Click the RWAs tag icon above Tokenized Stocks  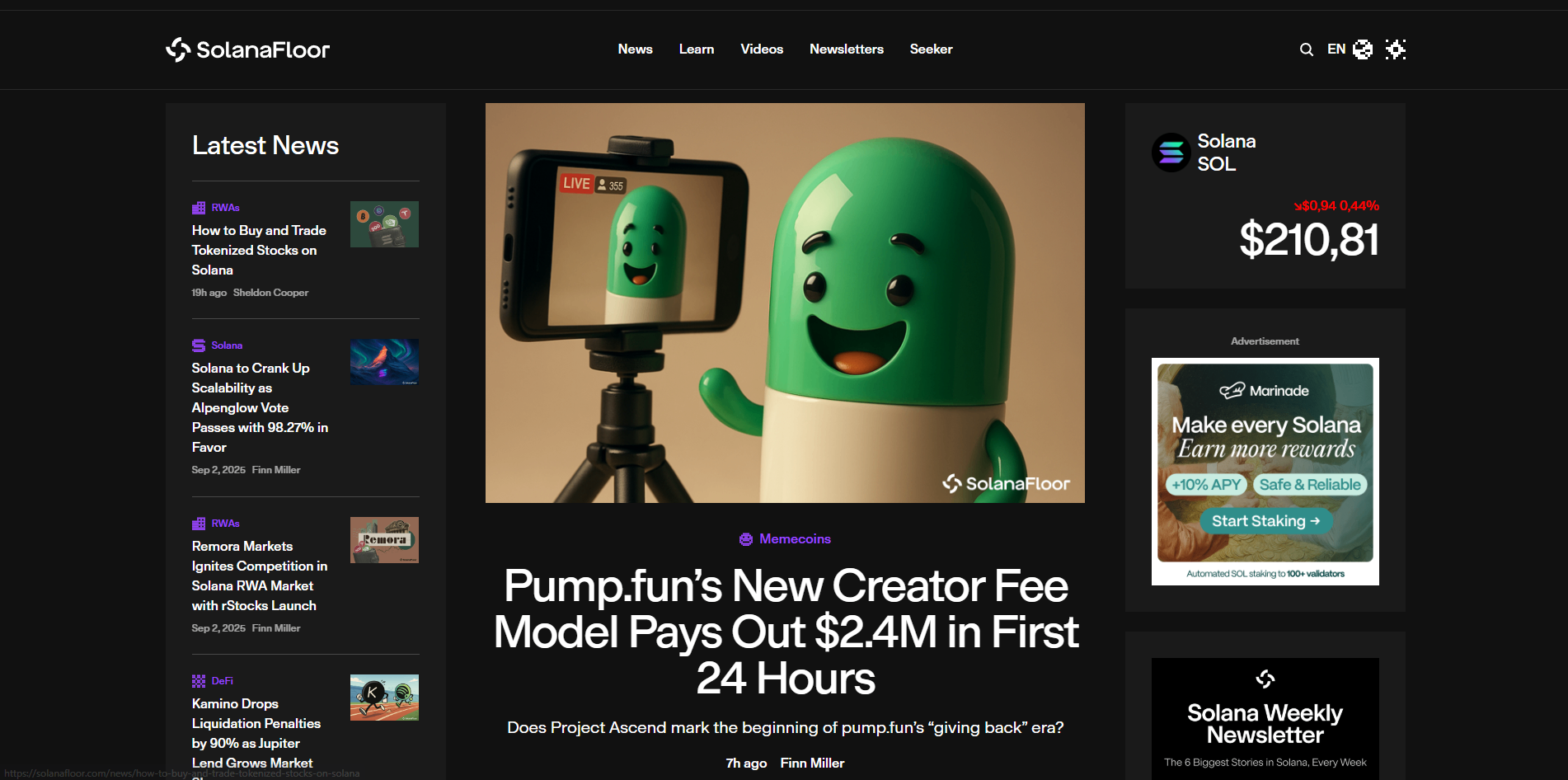pos(199,208)
